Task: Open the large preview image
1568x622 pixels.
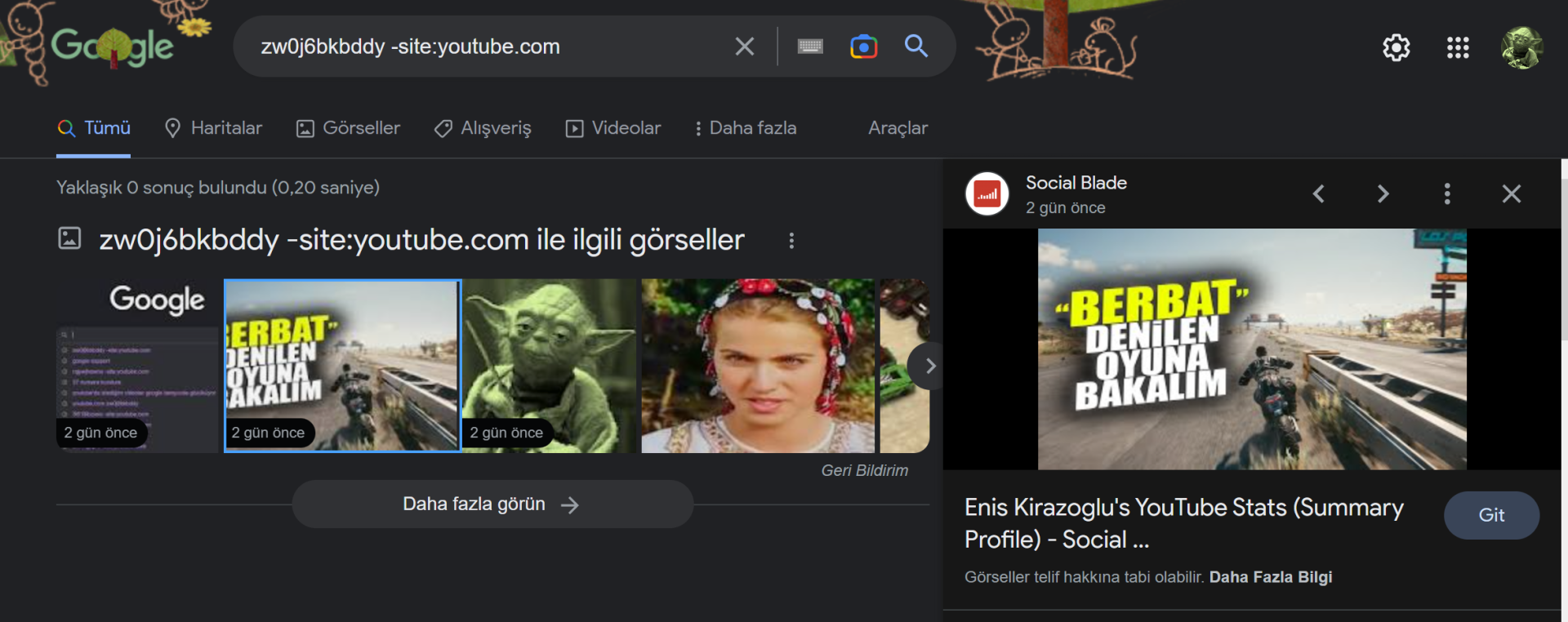Action: click(1252, 349)
